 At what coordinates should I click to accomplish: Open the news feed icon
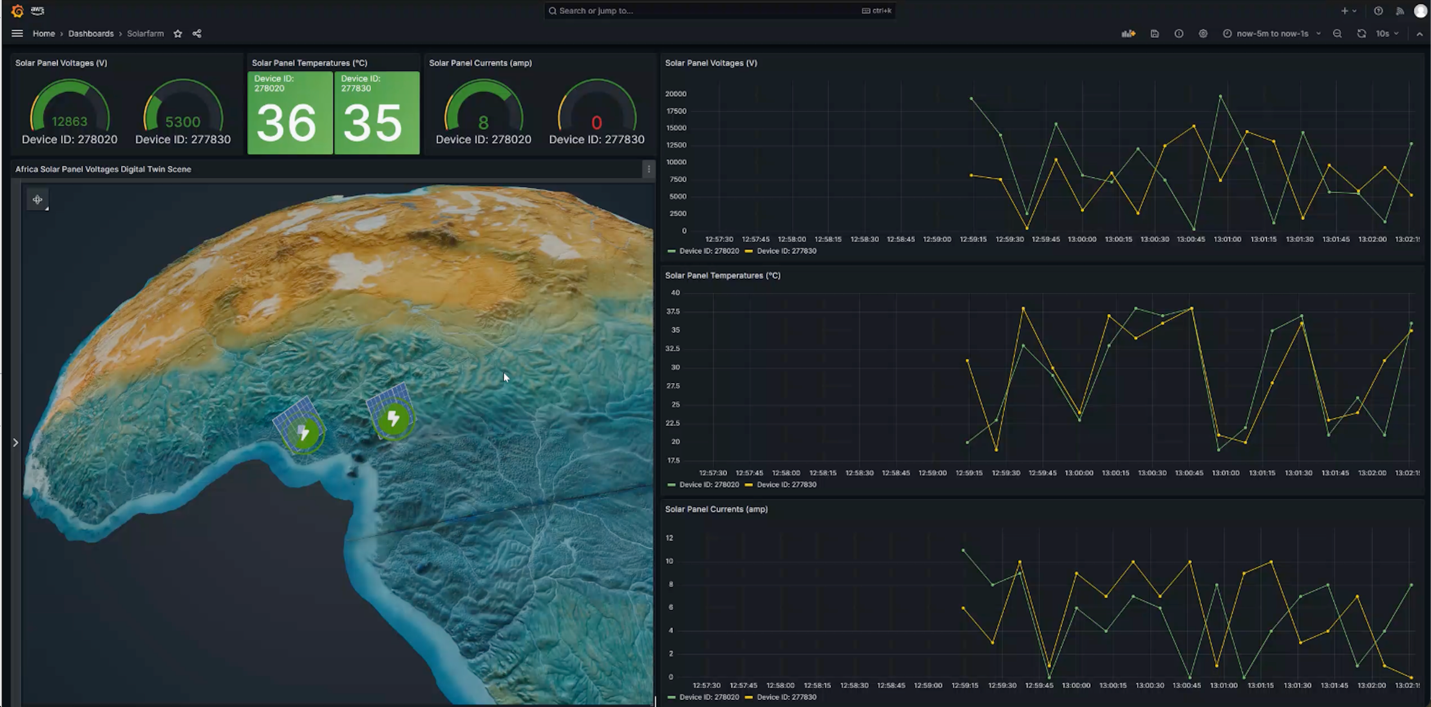point(1399,11)
